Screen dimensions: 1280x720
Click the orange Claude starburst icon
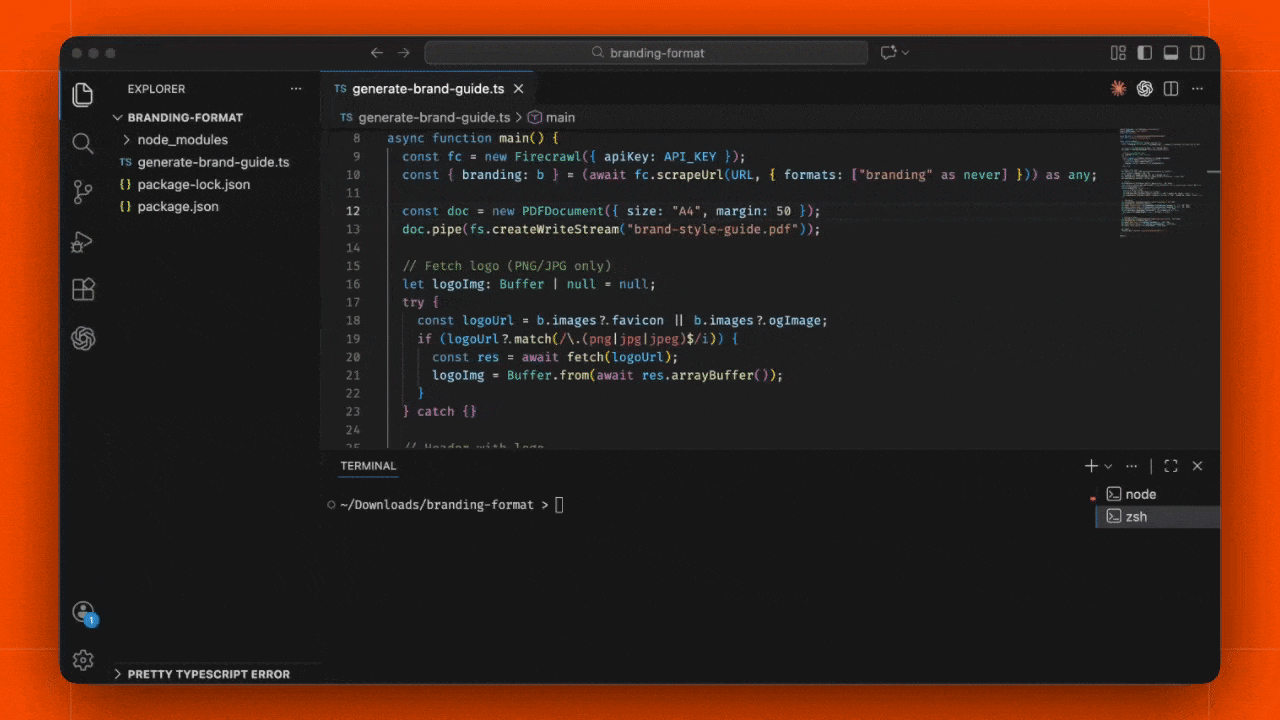(x=1119, y=89)
